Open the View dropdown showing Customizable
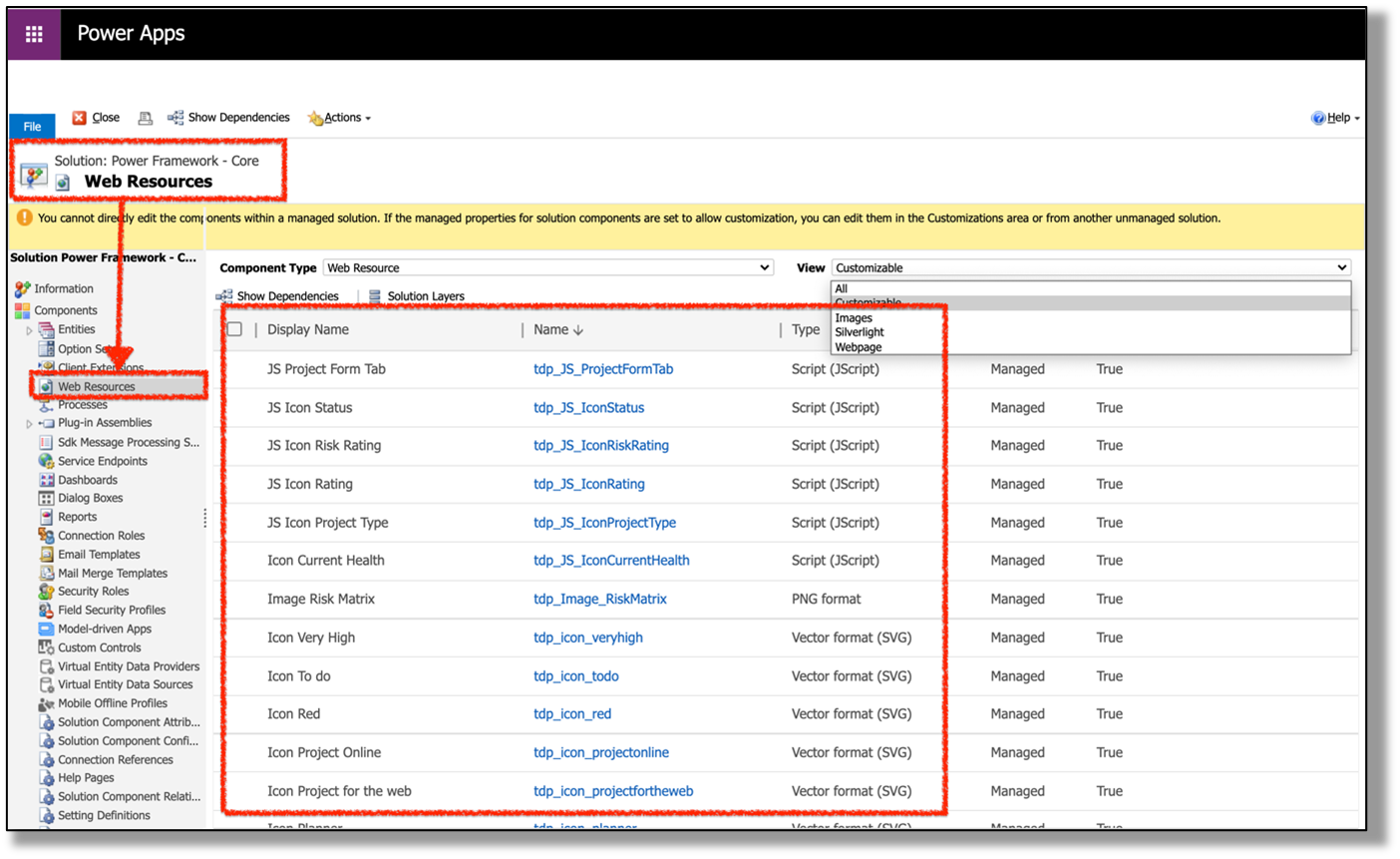 [1092, 267]
